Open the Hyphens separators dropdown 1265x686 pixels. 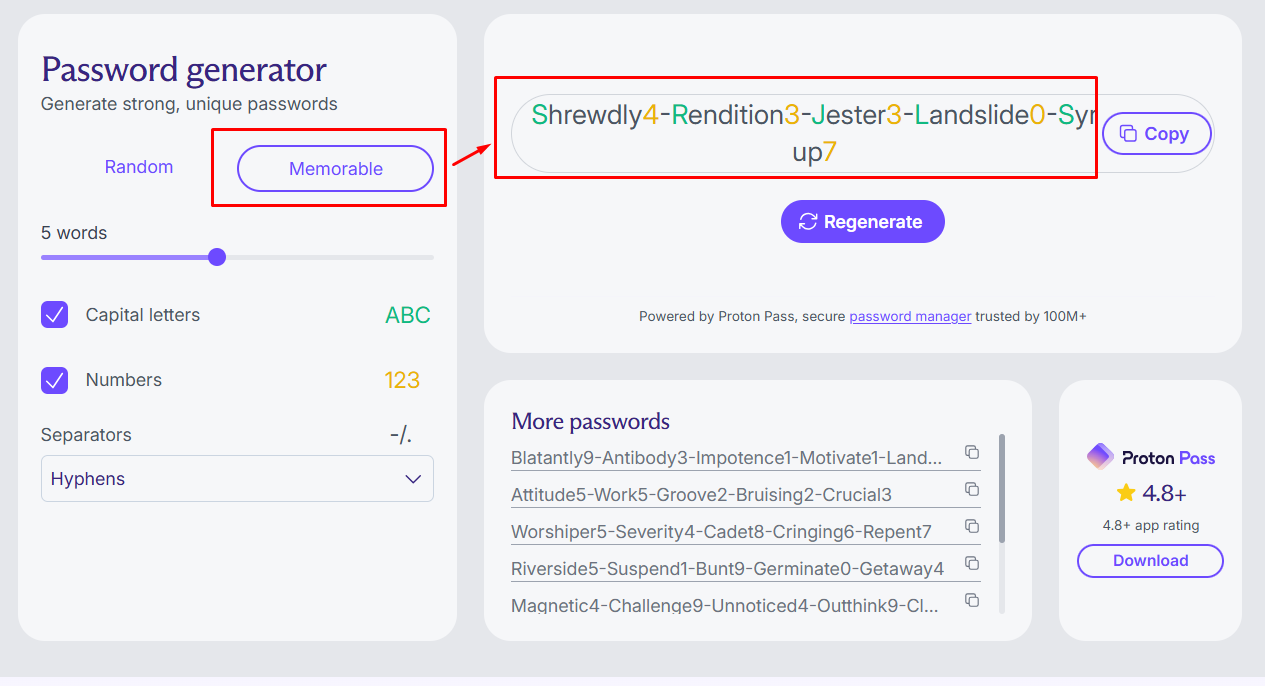click(x=237, y=478)
